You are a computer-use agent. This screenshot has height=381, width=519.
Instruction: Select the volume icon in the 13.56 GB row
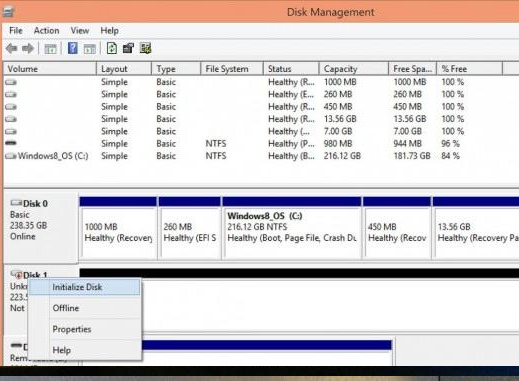11,119
